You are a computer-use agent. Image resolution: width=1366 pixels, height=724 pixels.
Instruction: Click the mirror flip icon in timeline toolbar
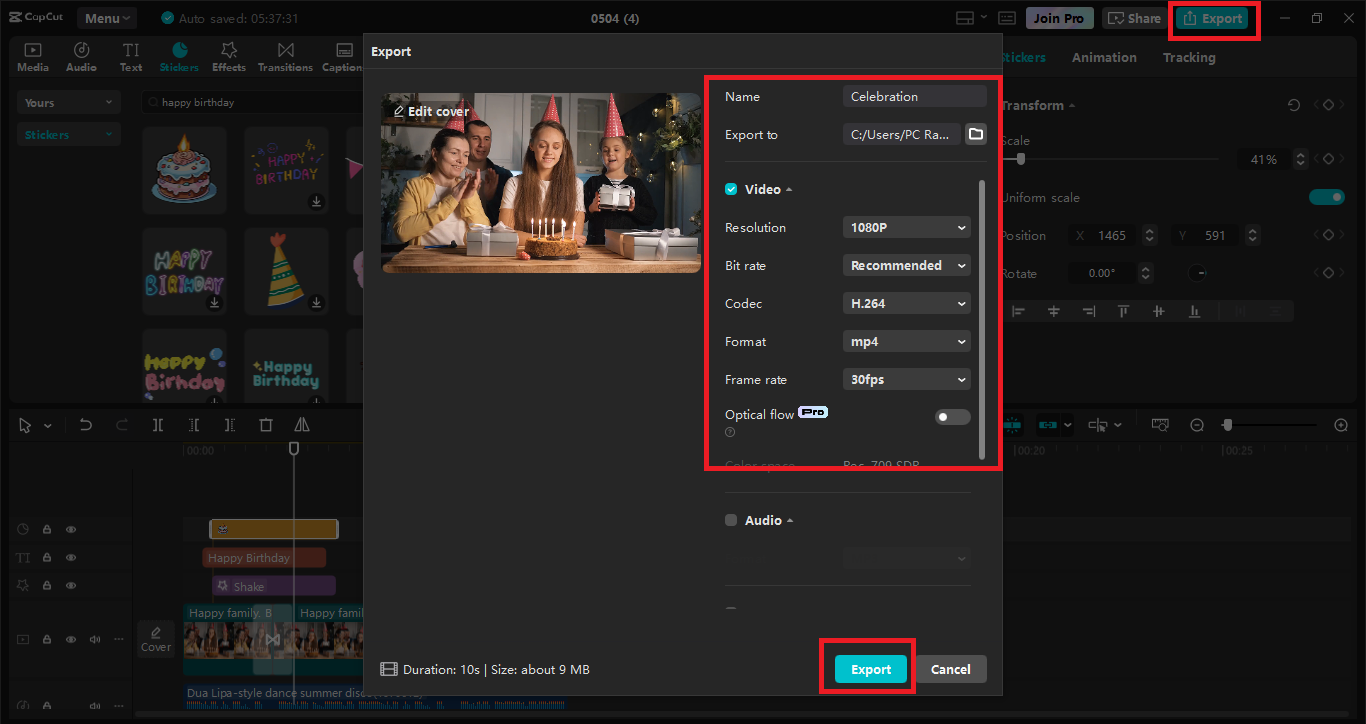[302, 425]
